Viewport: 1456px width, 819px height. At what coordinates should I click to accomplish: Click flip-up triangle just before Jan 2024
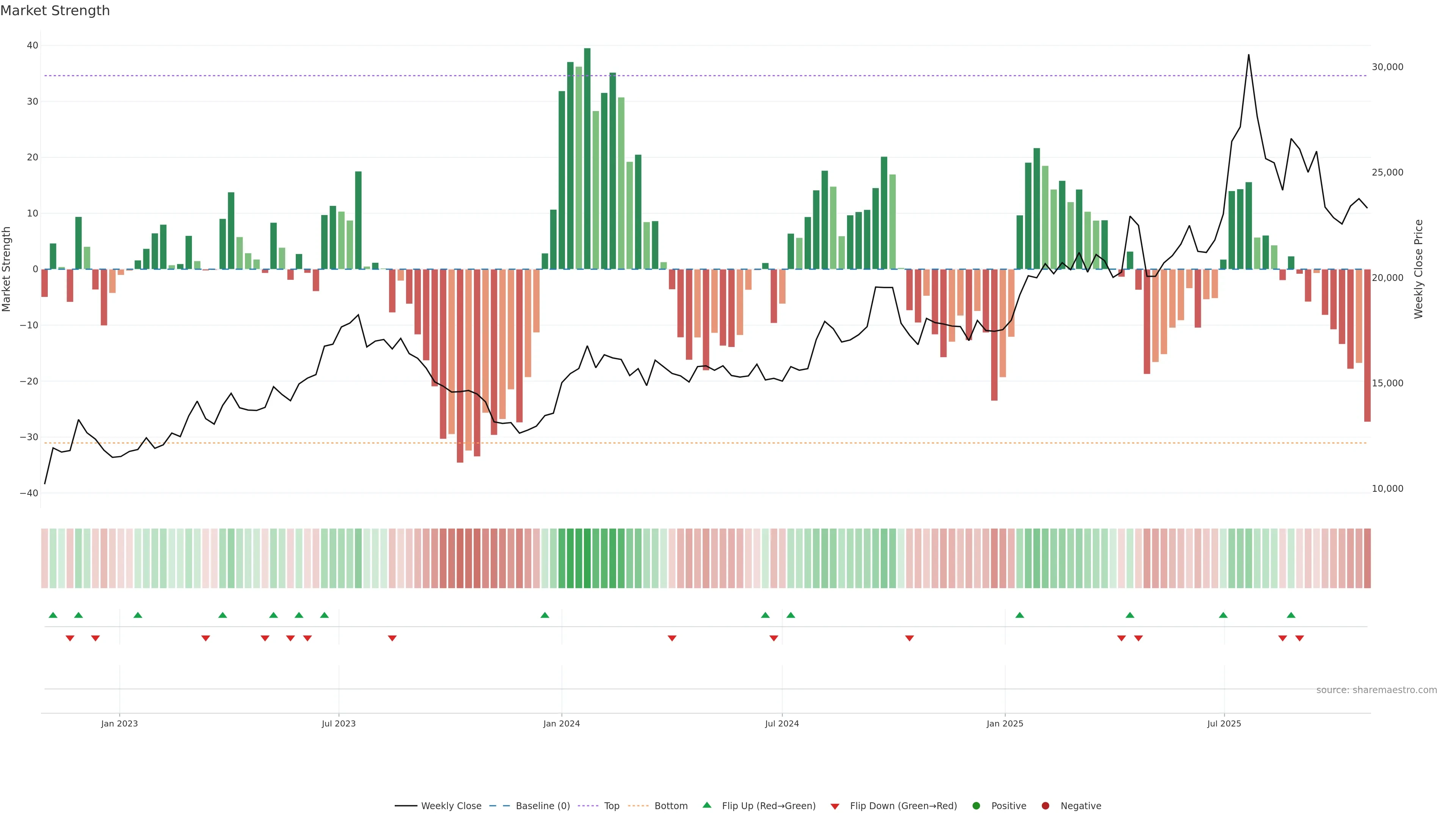pyautogui.click(x=545, y=615)
